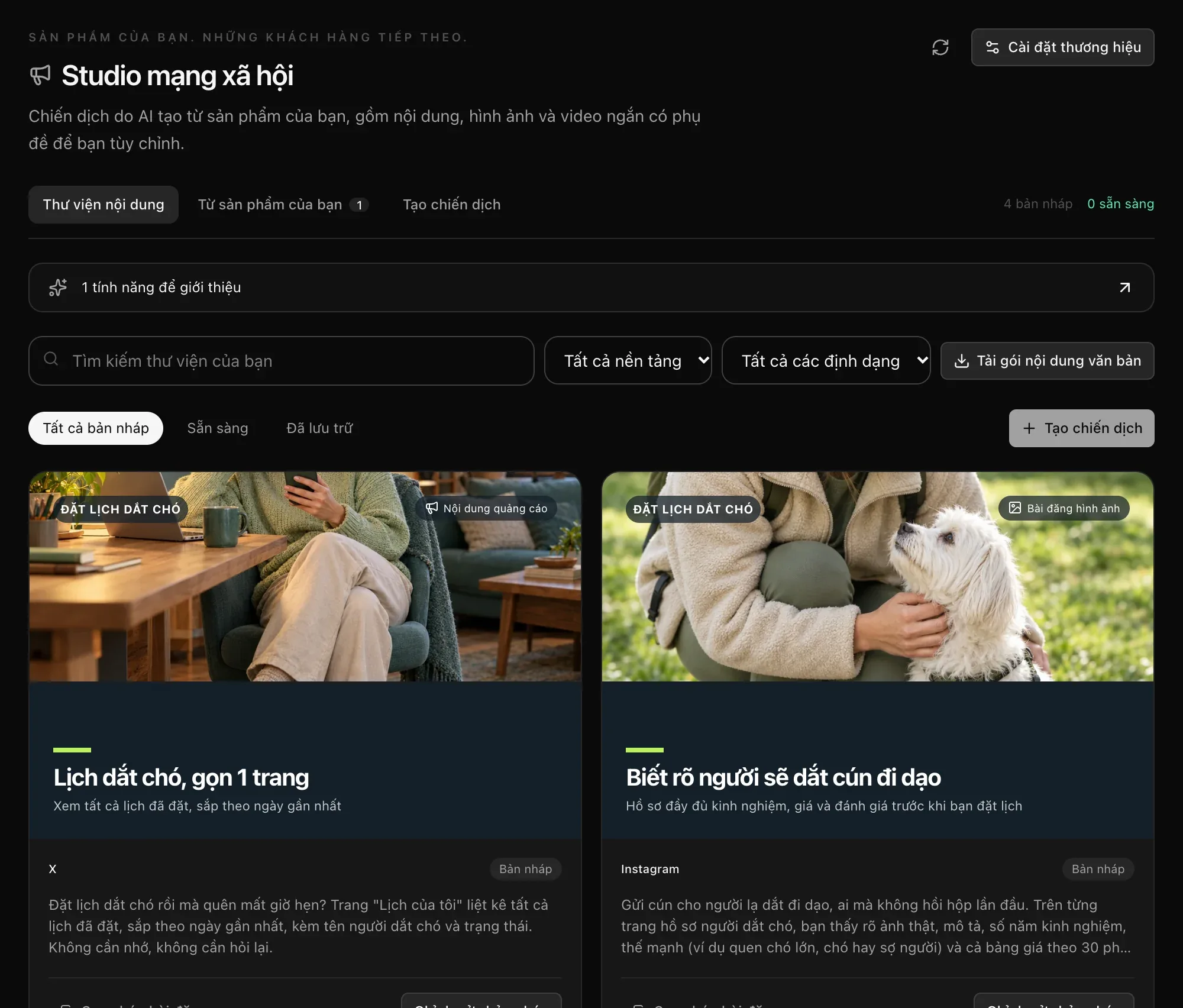The image size is (1183, 1008).
Task: Click the Instagram platform label
Action: pyautogui.click(x=650, y=869)
